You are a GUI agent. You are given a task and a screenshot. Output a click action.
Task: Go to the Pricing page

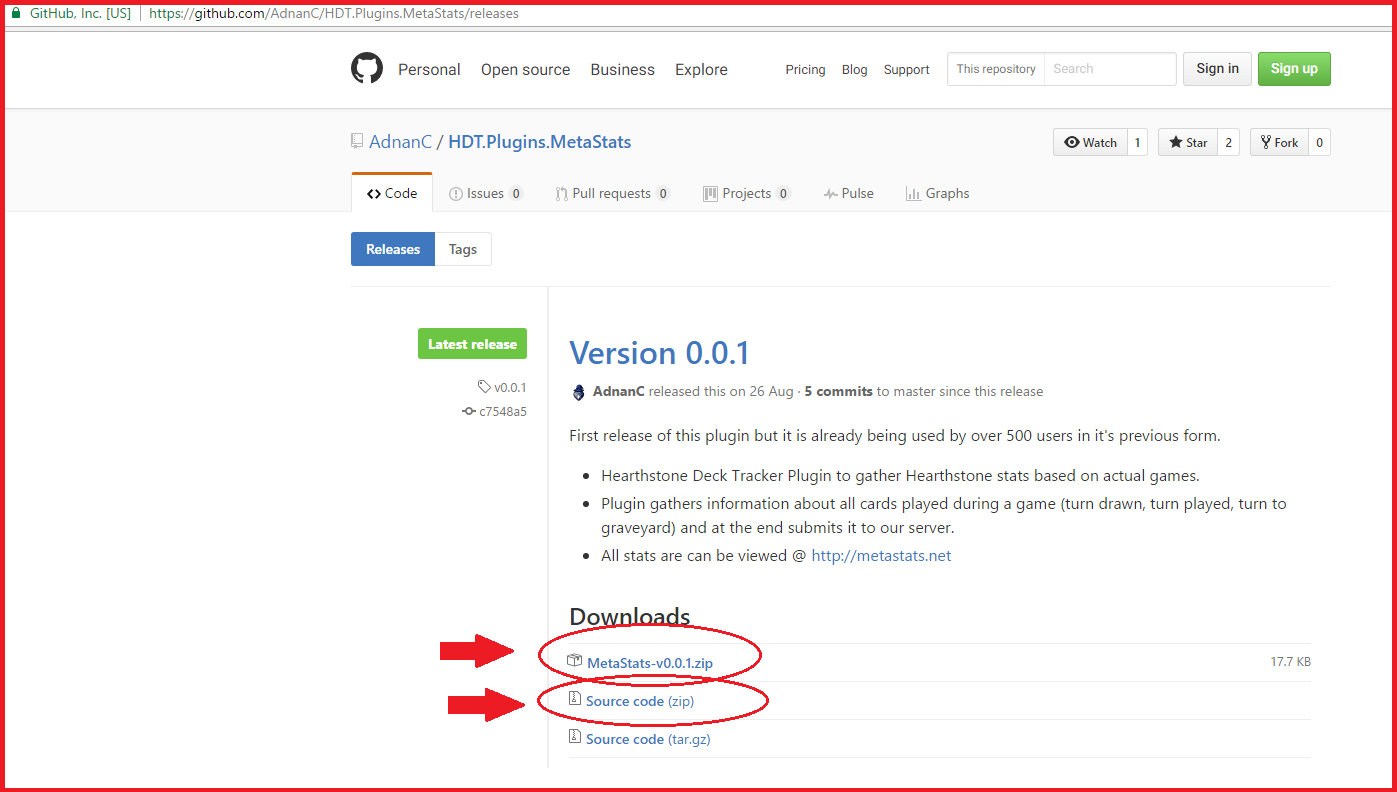[x=805, y=70]
